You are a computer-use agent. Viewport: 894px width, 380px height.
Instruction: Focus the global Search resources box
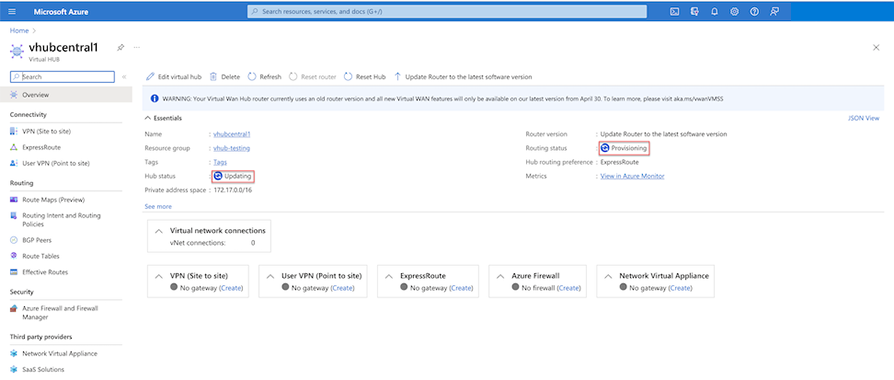pyautogui.click(x=447, y=11)
